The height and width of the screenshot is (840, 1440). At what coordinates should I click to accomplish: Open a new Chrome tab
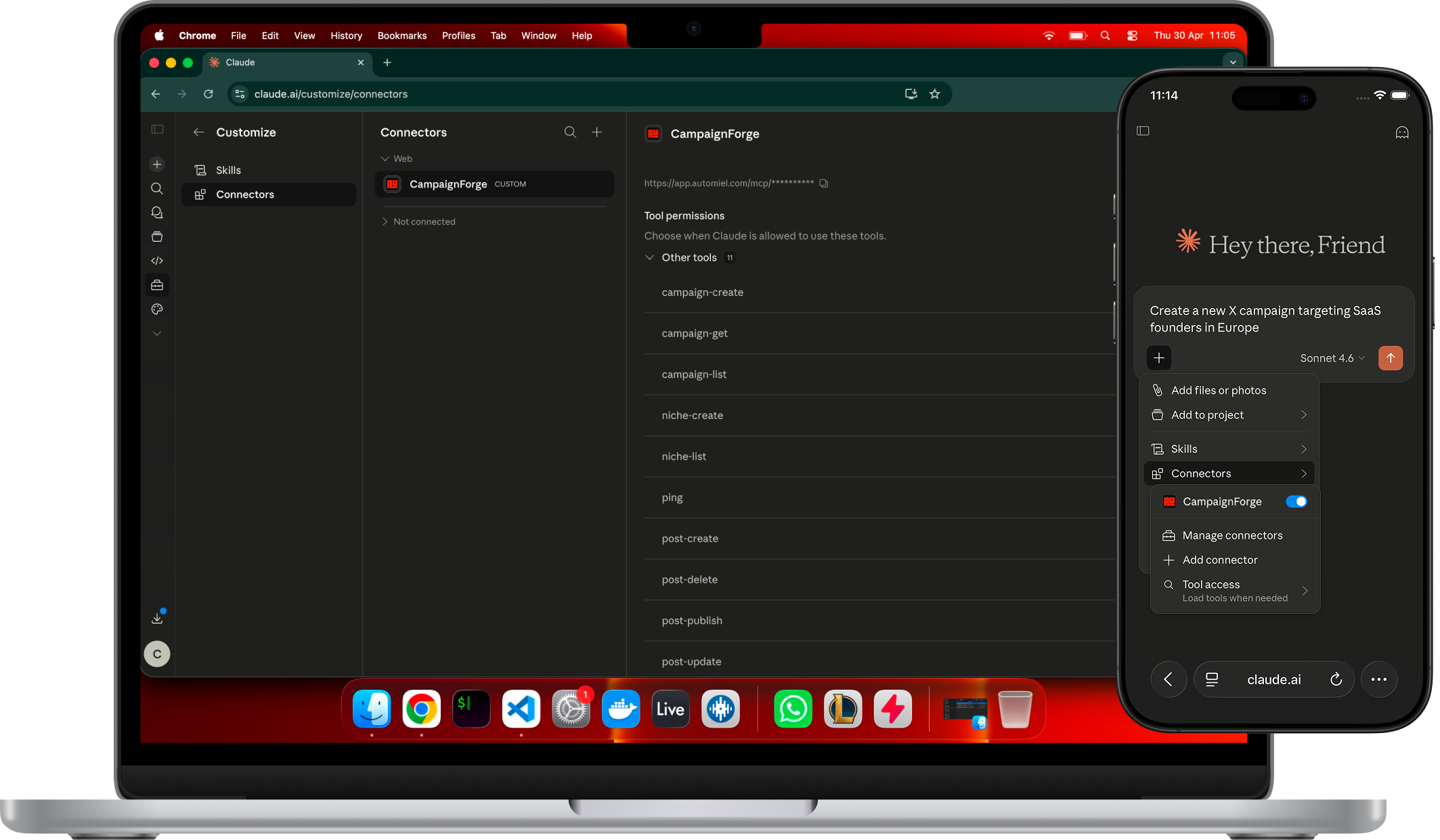387,63
